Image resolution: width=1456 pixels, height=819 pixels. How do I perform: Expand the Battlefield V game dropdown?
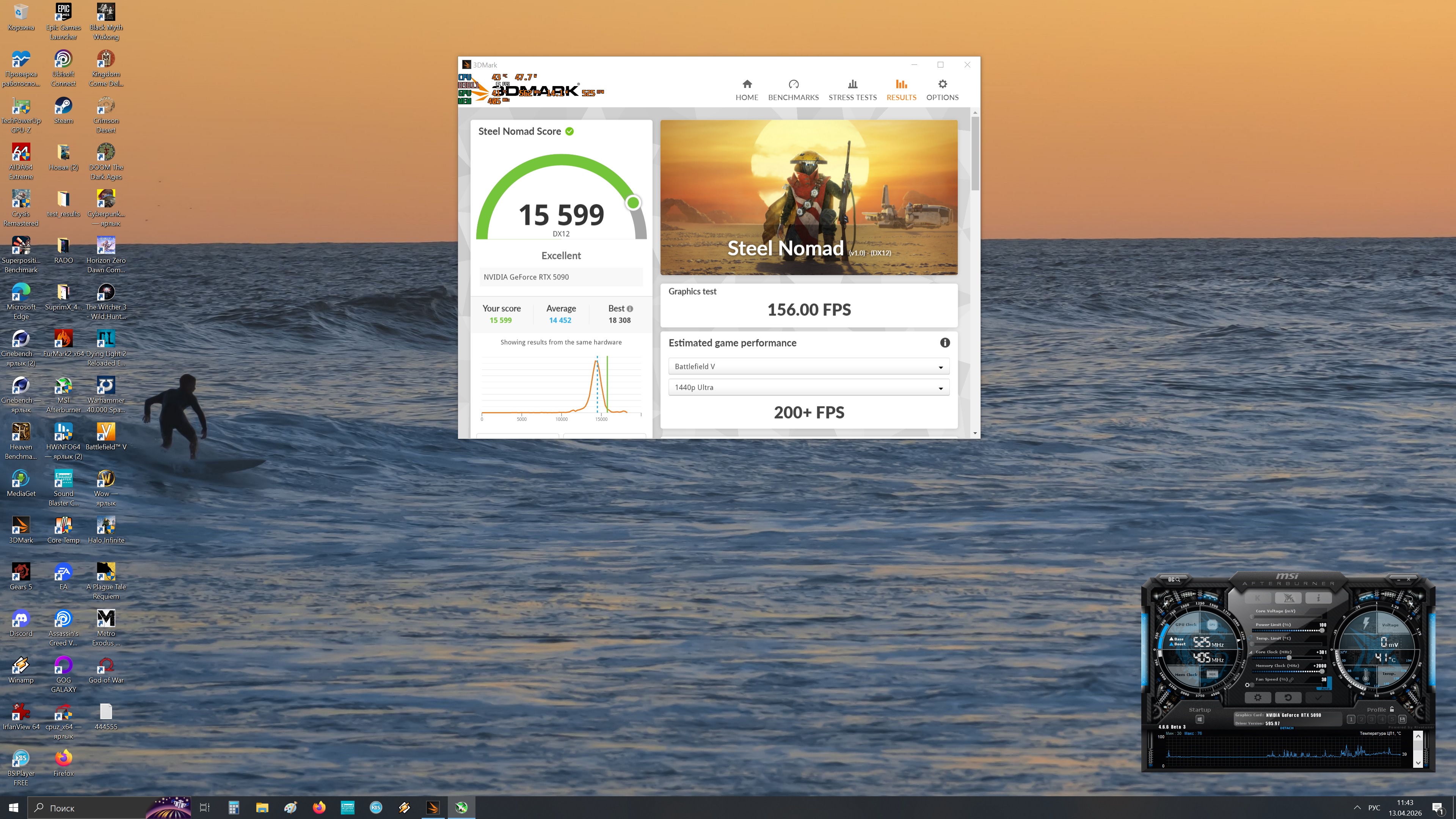pyautogui.click(x=808, y=366)
